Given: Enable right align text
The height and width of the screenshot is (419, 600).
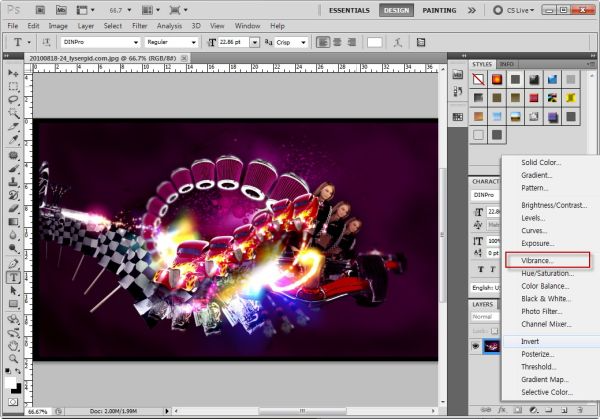Looking at the screenshot, I should 351,42.
